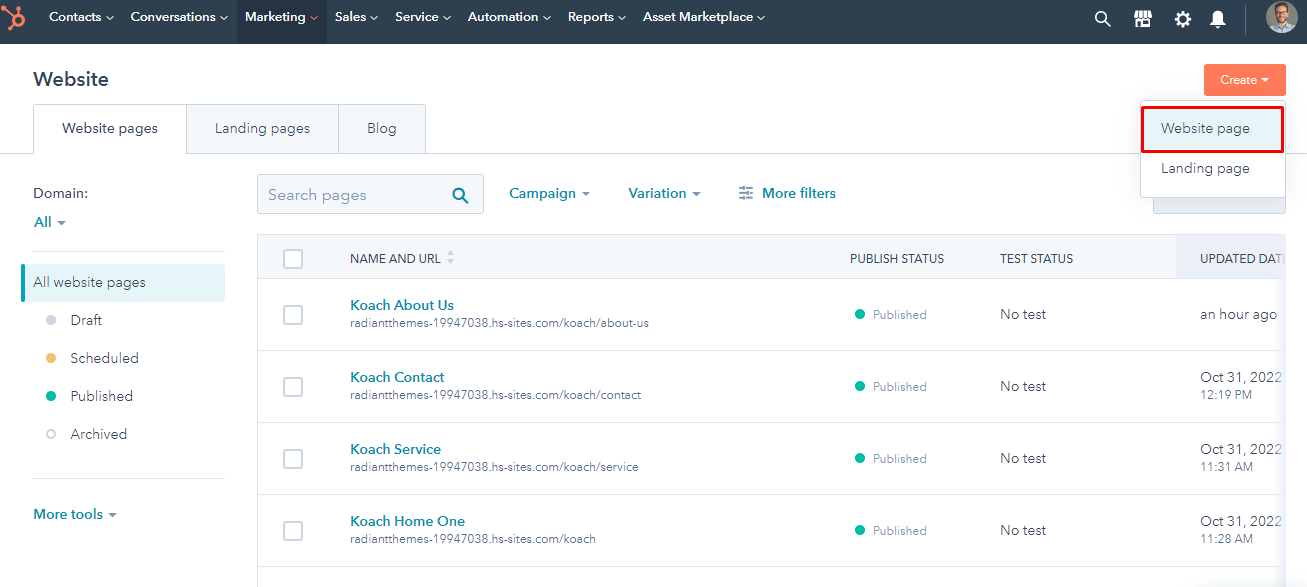Switch to the Blog tab
The height and width of the screenshot is (587, 1307).
[x=382, y=129]
